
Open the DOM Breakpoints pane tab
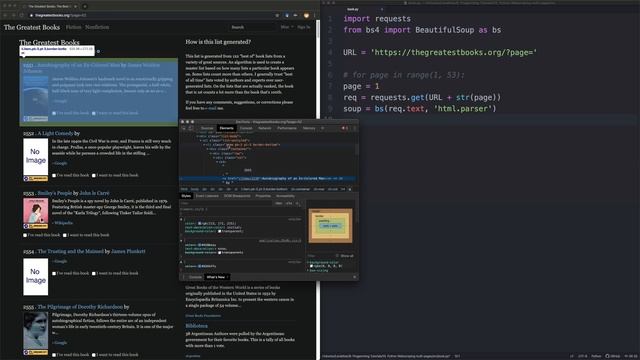pyautogui.click(x=237, y=196)
